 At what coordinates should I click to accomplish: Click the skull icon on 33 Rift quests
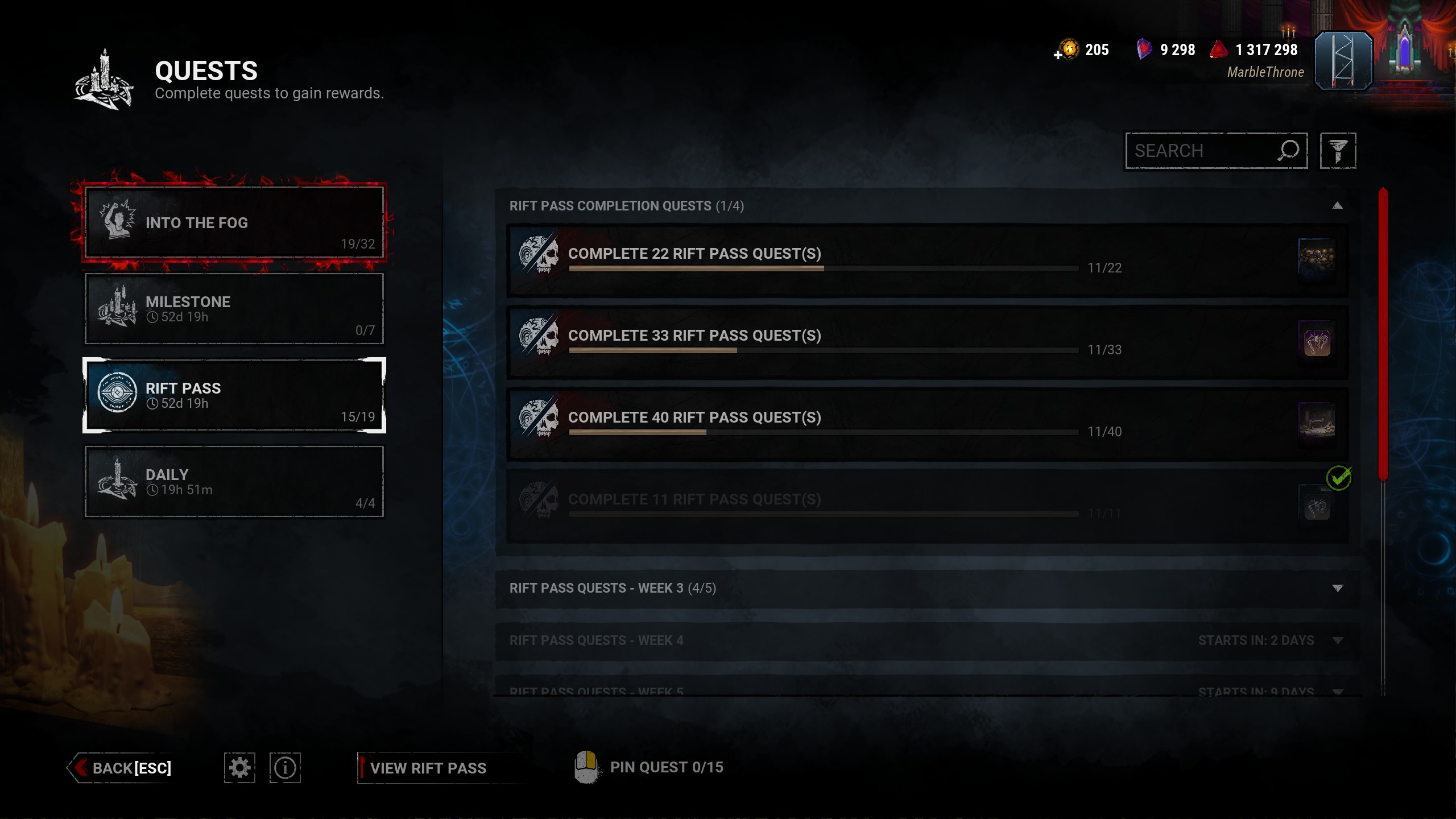coord(539,336)
